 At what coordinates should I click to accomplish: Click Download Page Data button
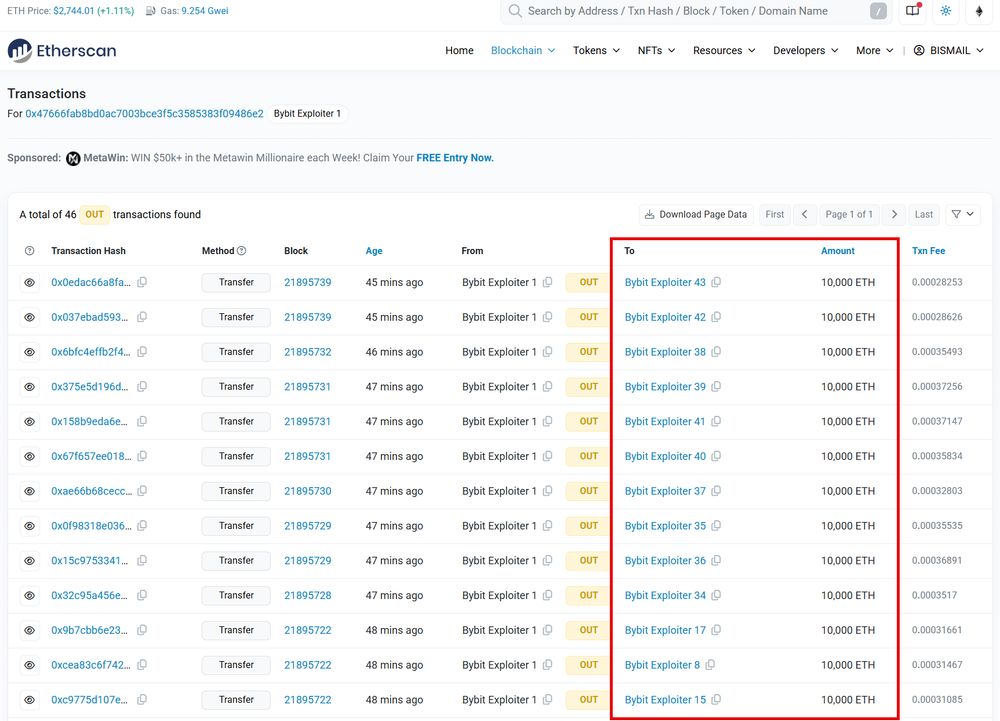(x=695, y=214)
